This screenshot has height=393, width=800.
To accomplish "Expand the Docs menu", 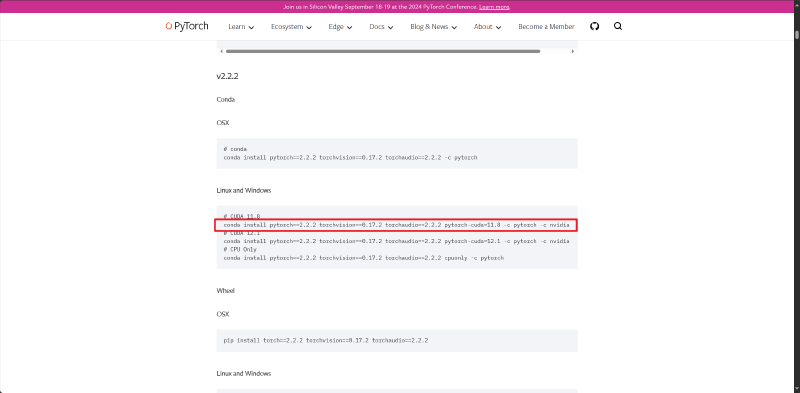I will 381,27.
